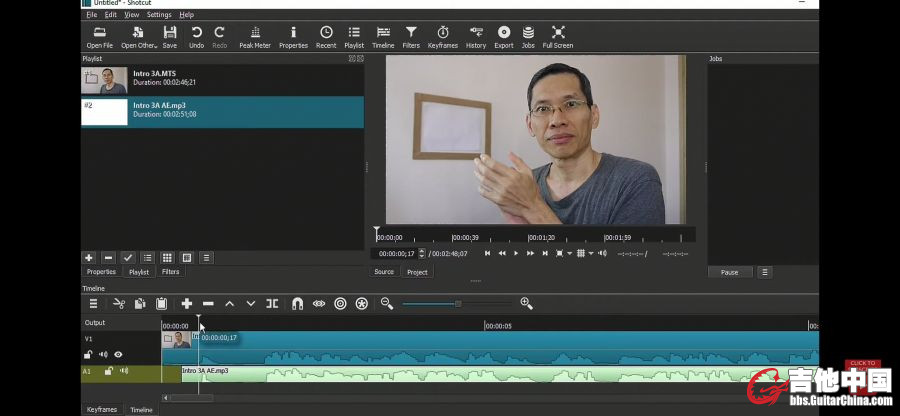Click the player scrub bar at 00:01:20

click(529, 237)
